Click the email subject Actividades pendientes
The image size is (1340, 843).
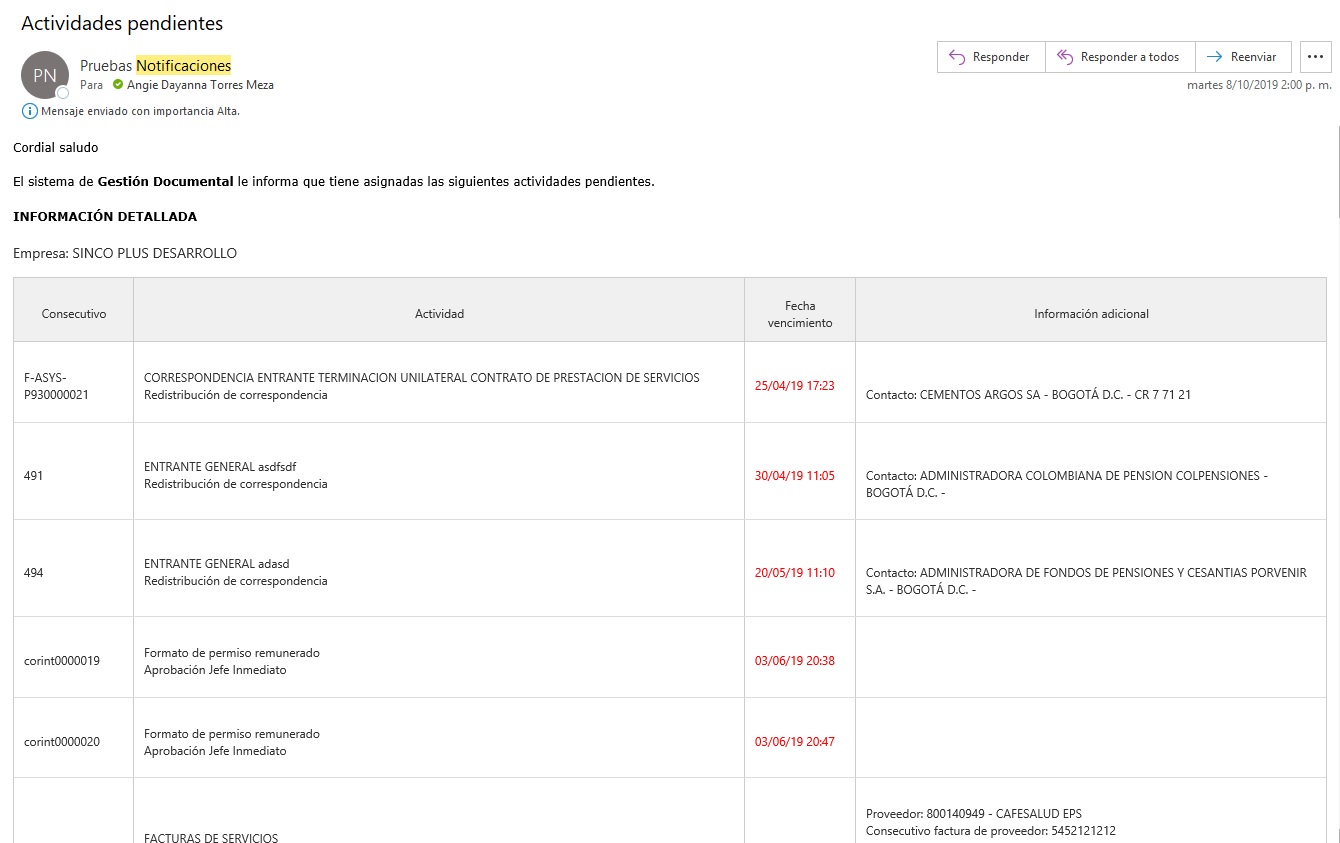pos(122,23)
